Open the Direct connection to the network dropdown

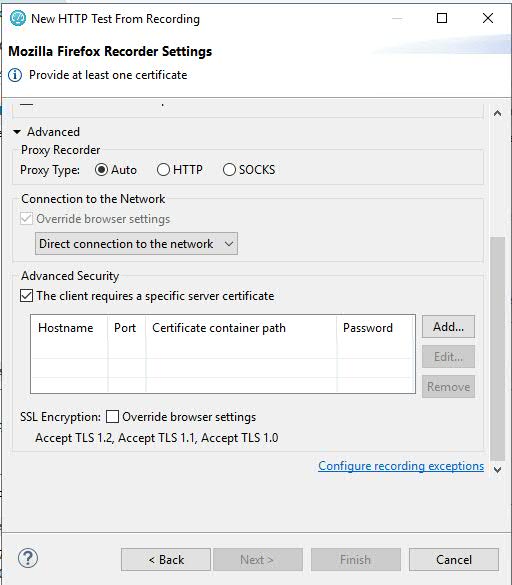tap(136, 244)
